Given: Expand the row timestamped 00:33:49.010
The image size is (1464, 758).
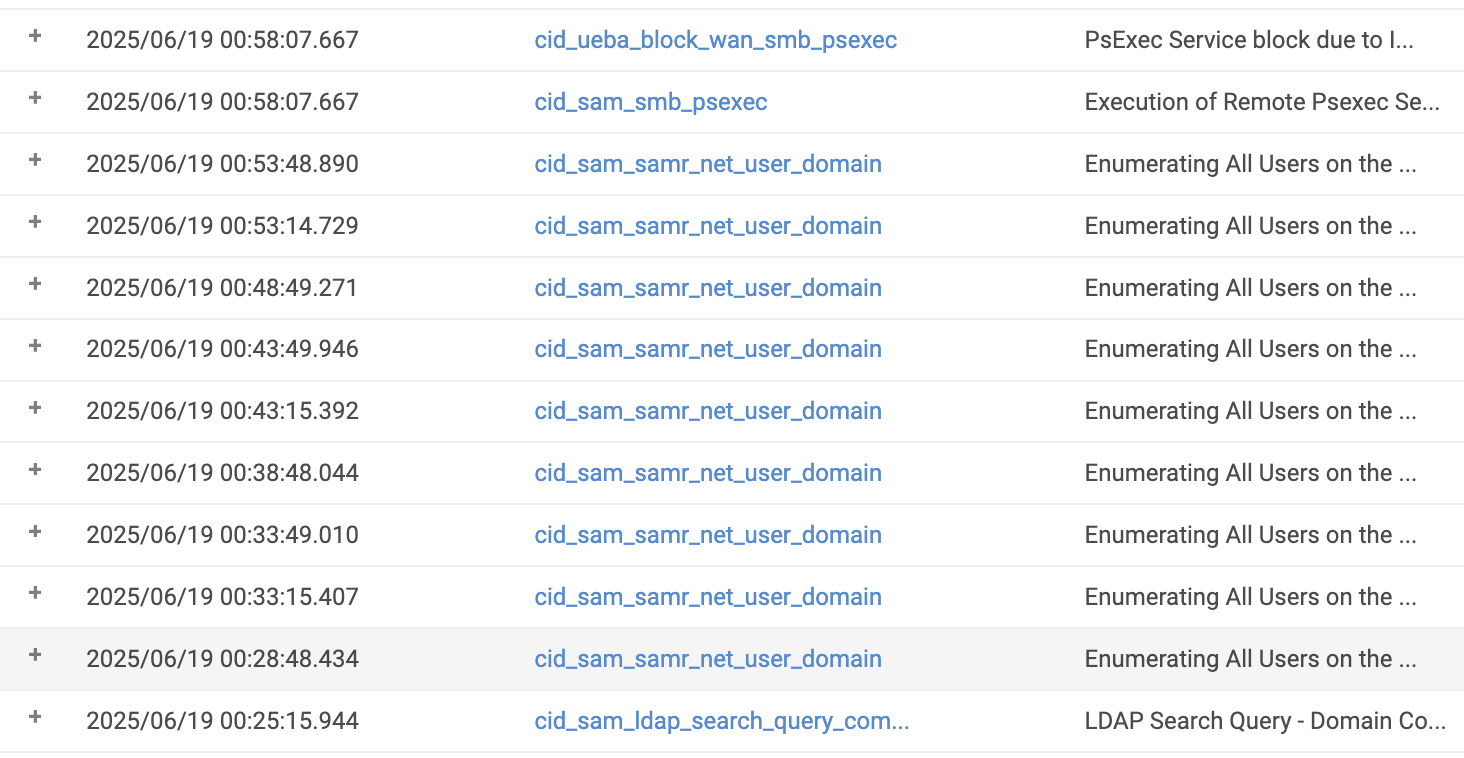Looking at the screenshot, I should click(35, 531).
